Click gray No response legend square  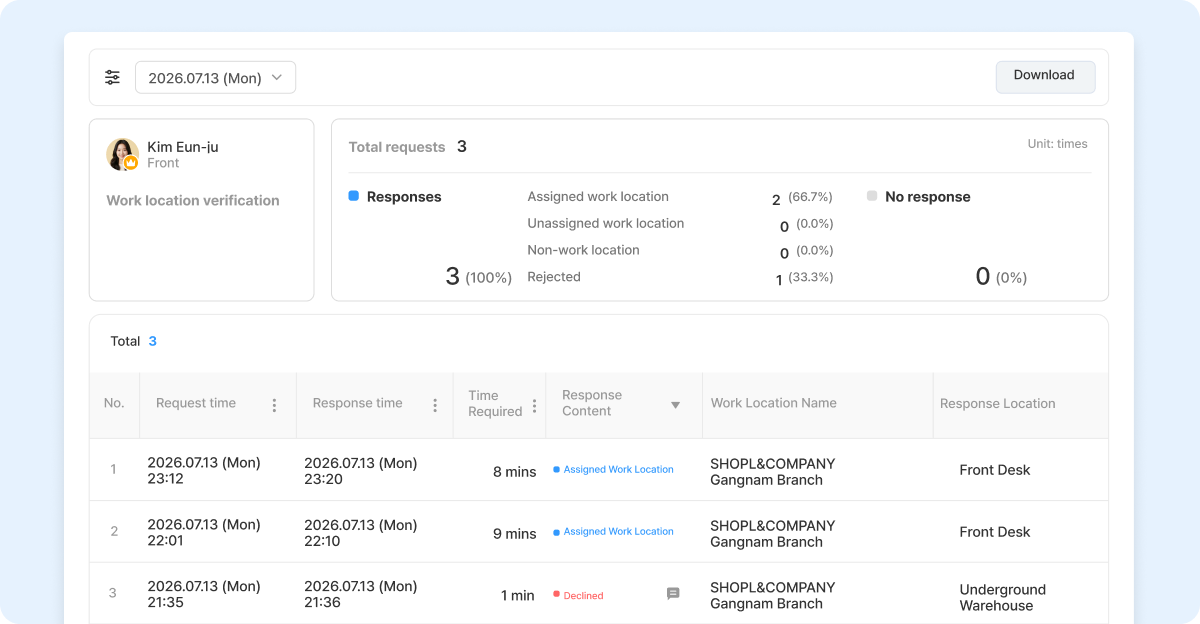point(872,196)
